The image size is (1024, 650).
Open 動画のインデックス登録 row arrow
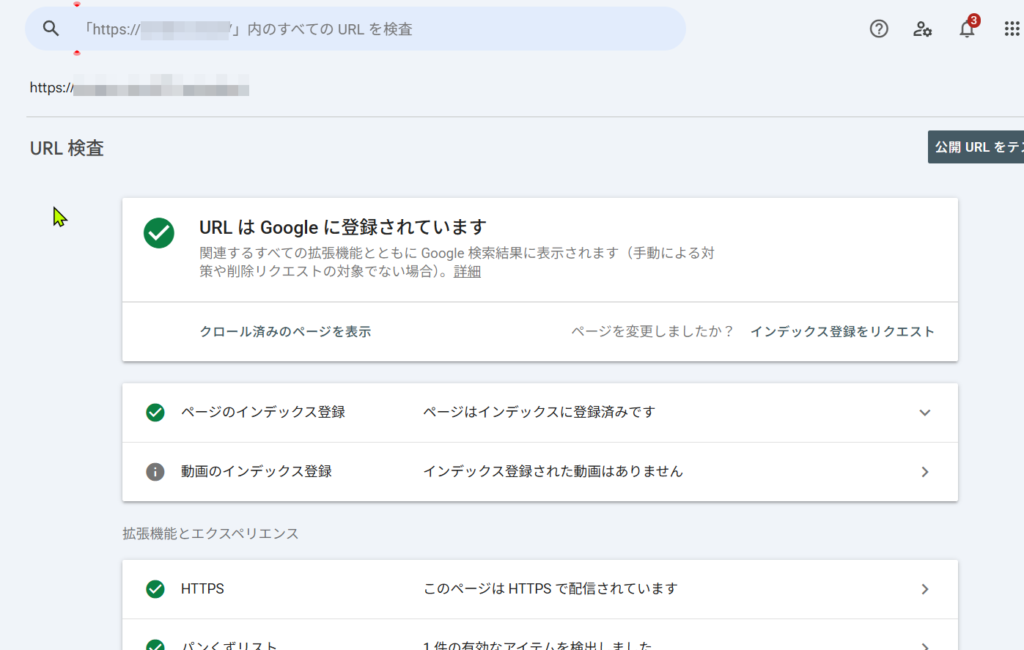tap(925, 472)
